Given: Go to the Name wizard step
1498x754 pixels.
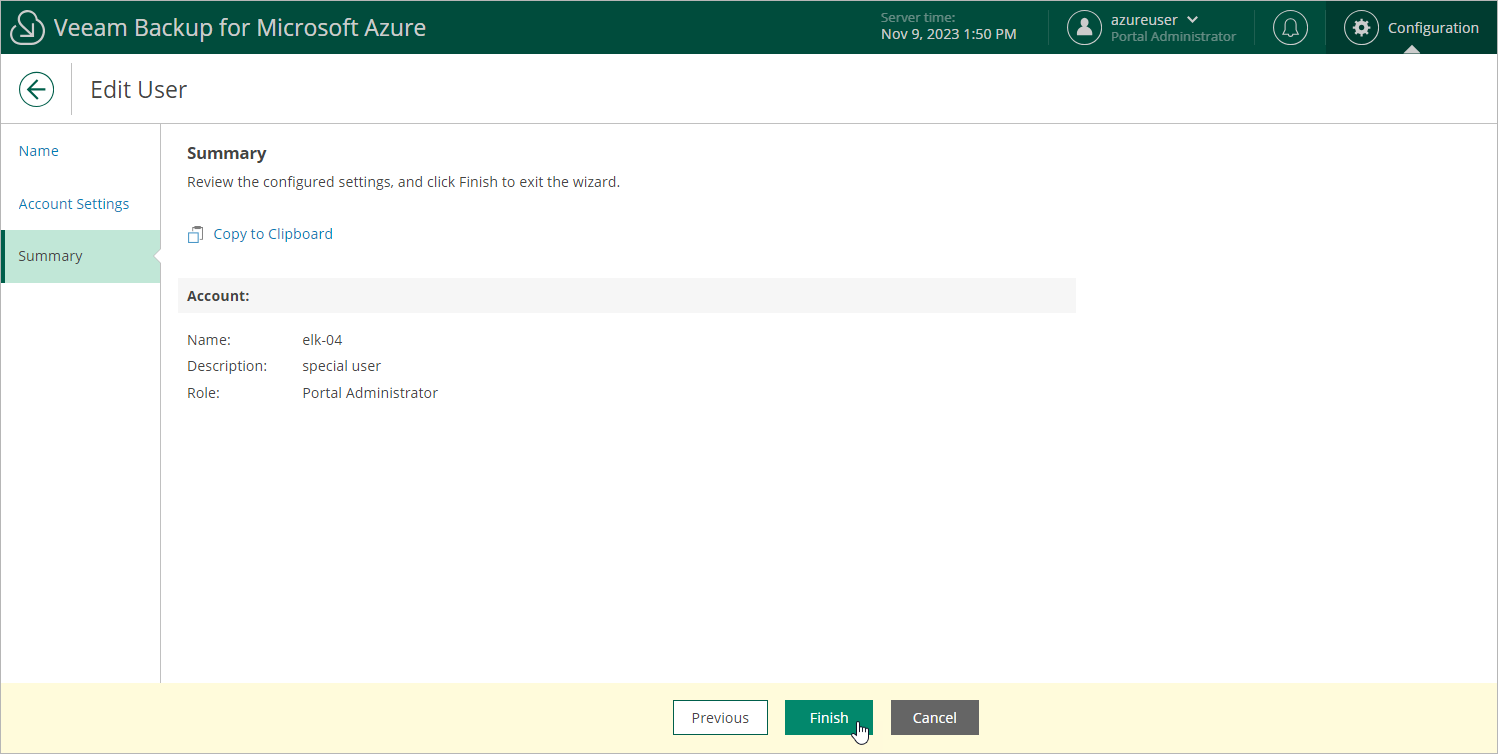Looking at the screenshot, I should [39, 151].
